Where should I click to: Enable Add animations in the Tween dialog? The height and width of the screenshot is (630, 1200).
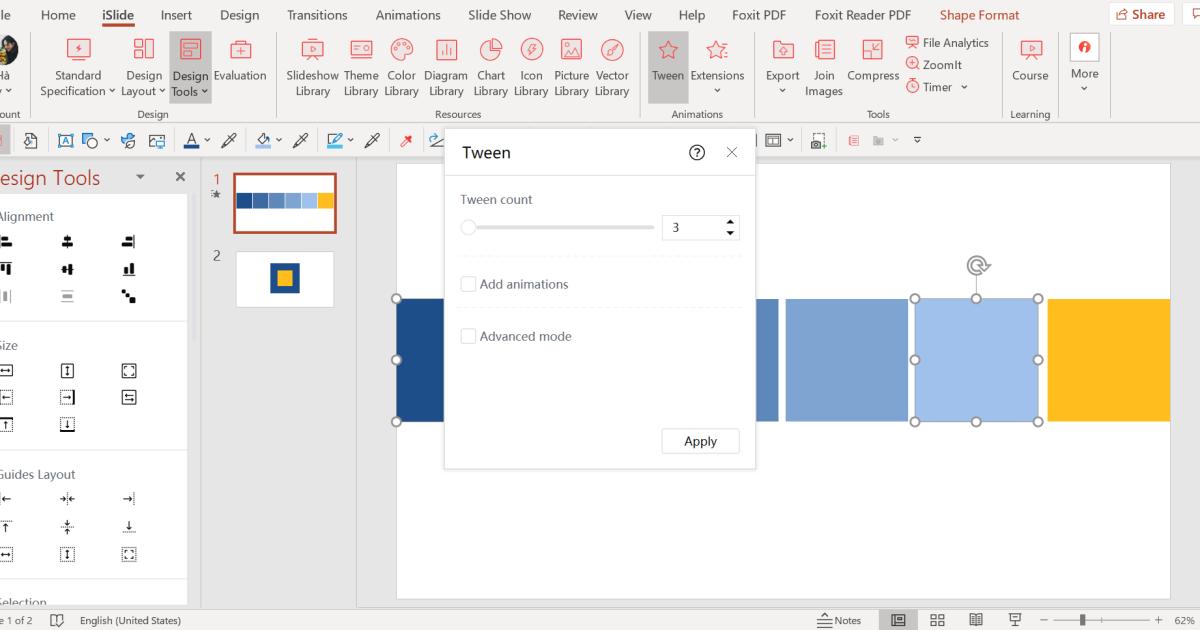(469, 283)
